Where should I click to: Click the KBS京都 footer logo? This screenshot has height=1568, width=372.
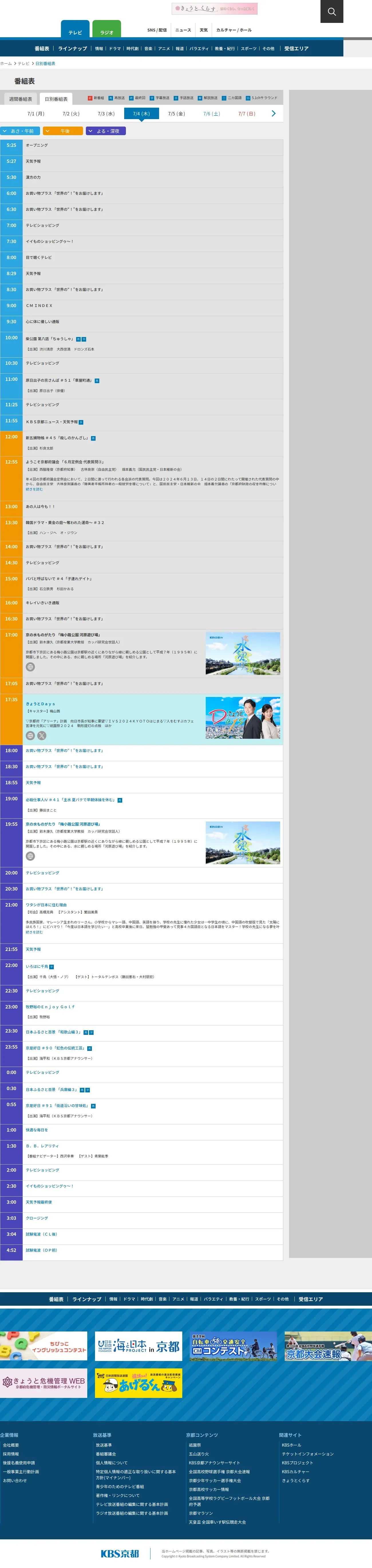pyautogui.click(x=120, y=1553)
